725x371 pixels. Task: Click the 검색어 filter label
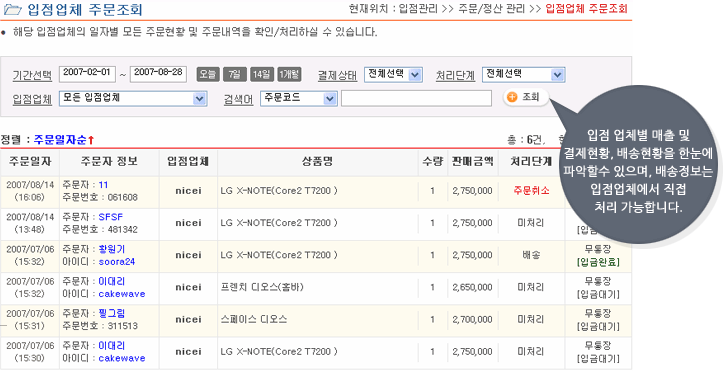239,99
